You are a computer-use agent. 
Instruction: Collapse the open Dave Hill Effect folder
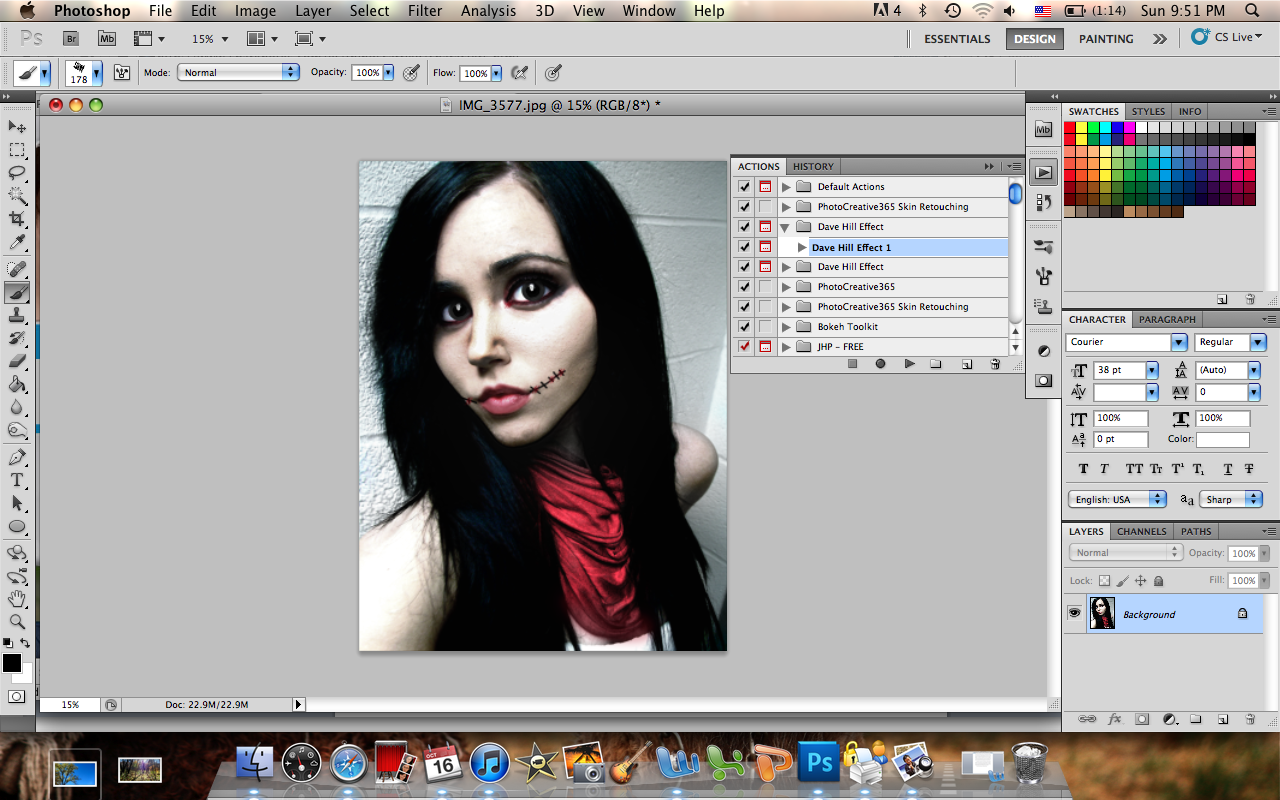786,227
